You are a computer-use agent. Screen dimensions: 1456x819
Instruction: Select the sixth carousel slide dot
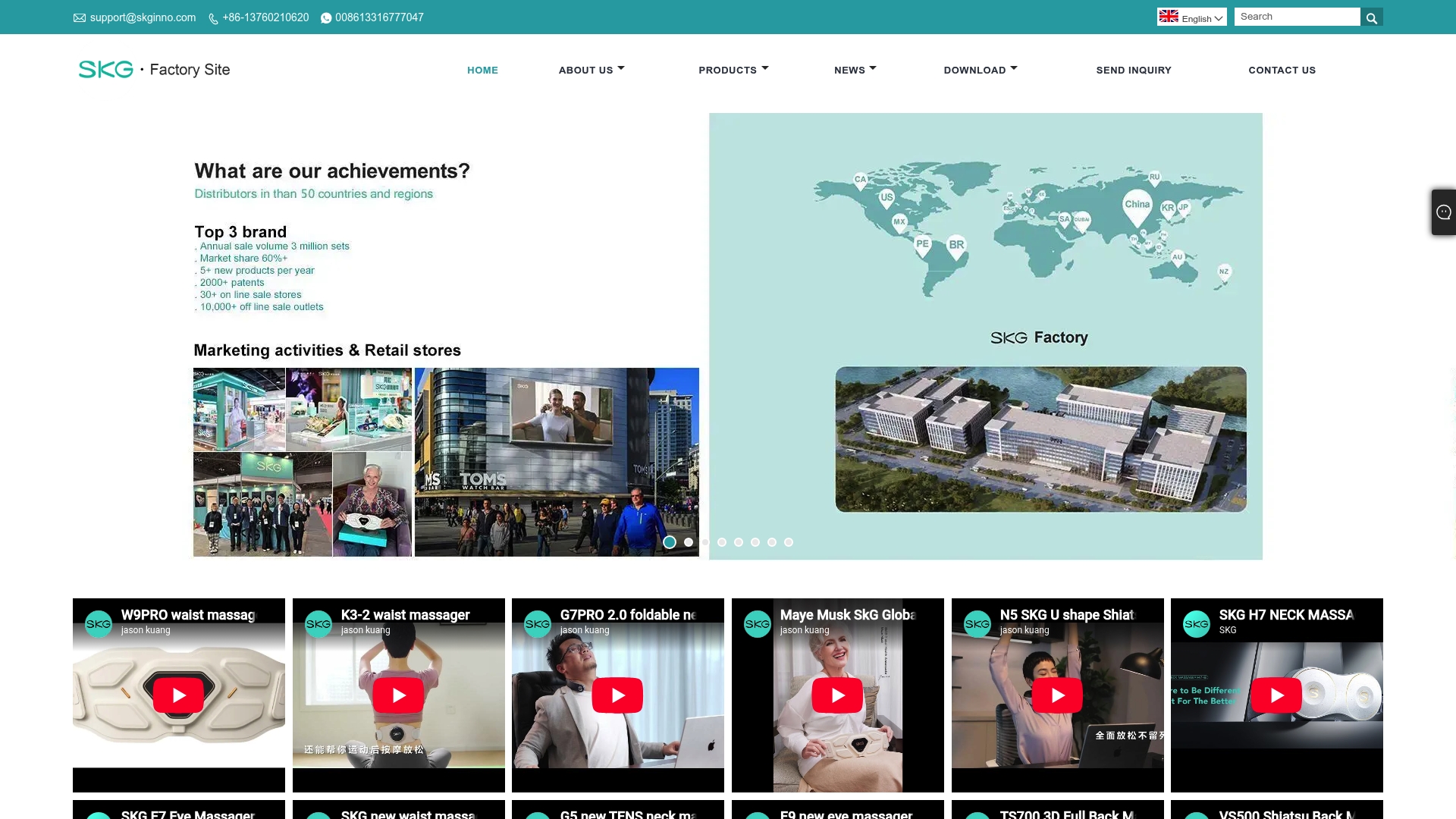[x=755, y=542]
